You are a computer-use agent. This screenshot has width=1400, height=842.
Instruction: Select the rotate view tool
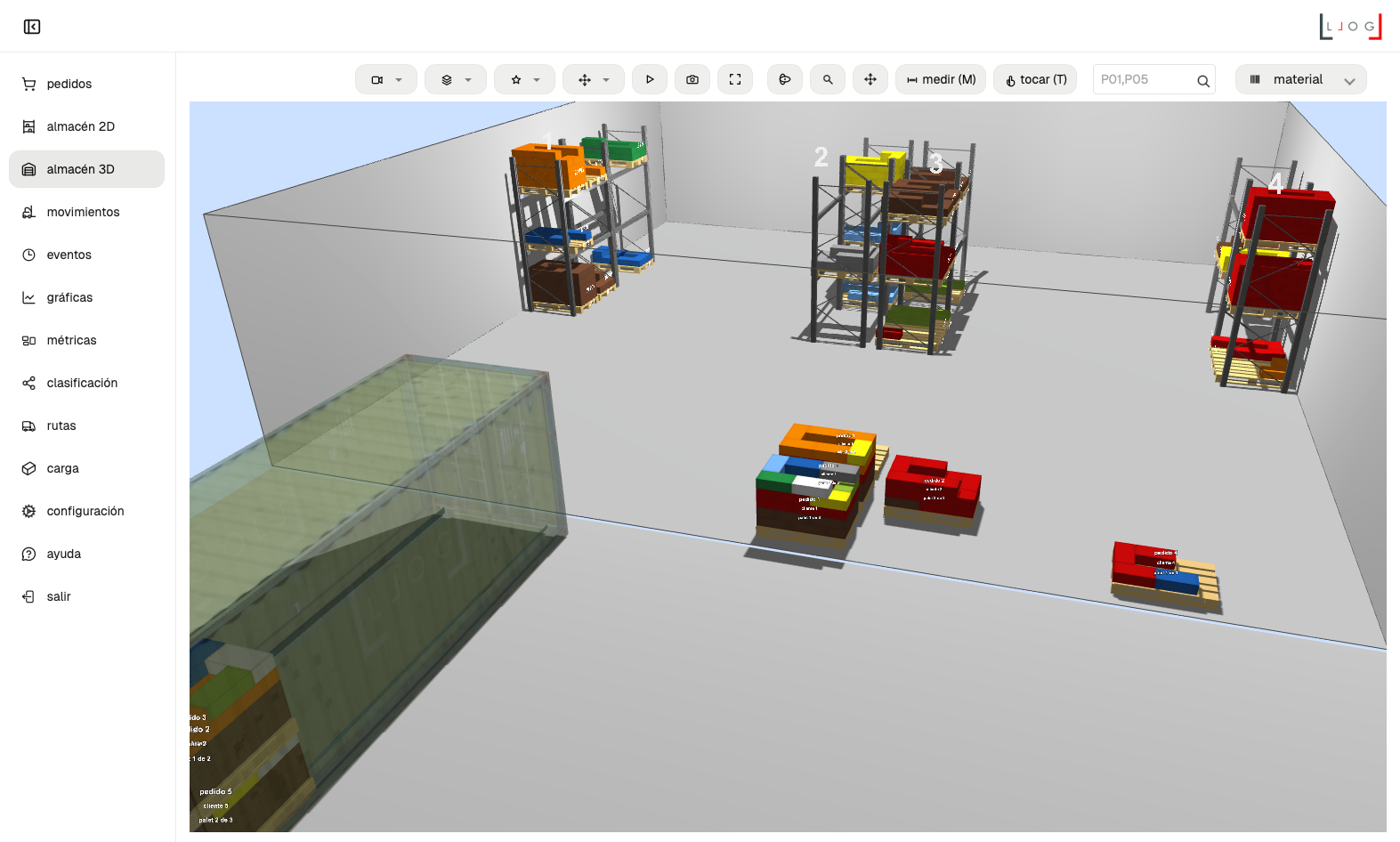[785, 79]
